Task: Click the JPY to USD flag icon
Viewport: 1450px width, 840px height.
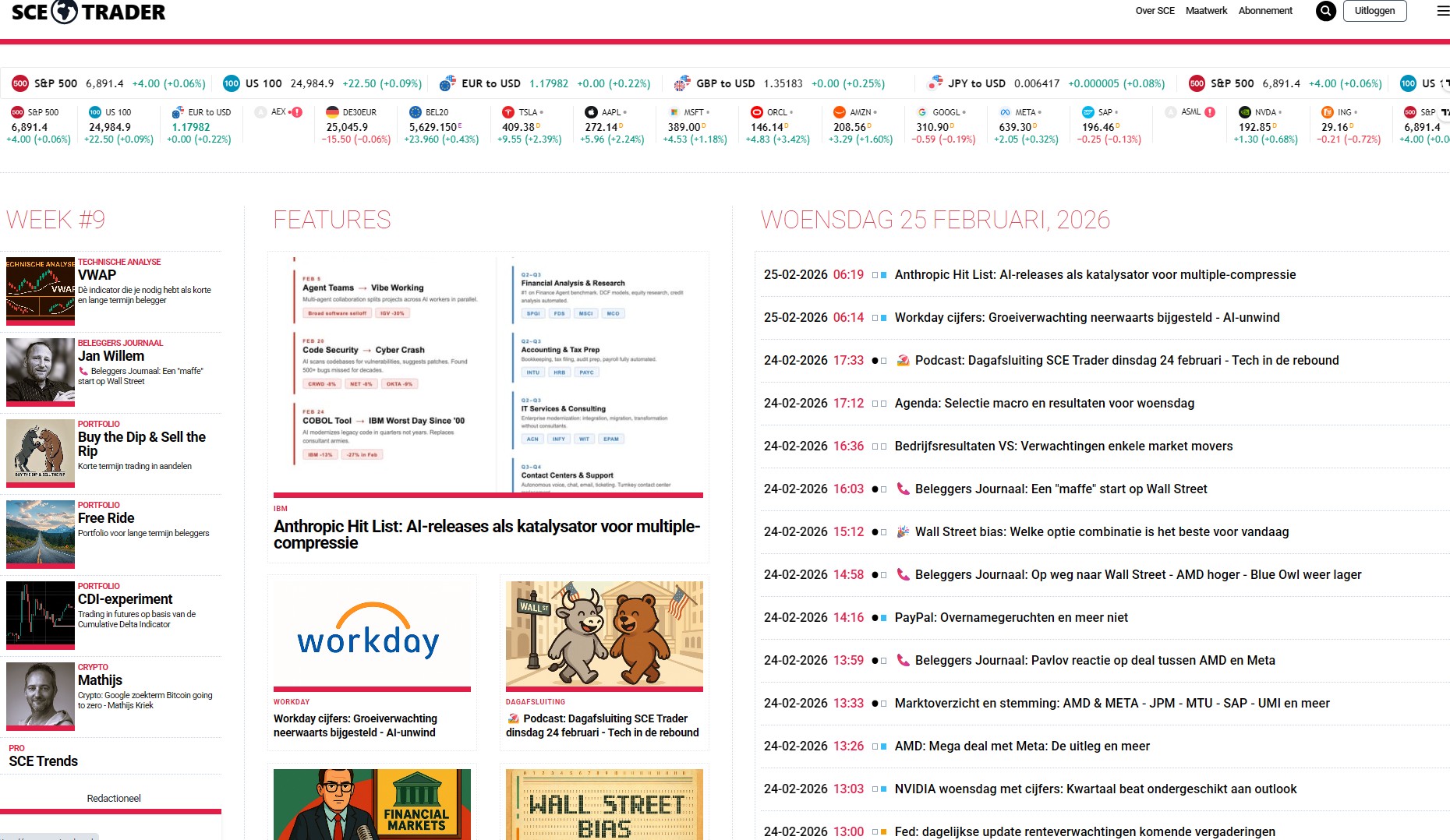Action: coord(934,83)
